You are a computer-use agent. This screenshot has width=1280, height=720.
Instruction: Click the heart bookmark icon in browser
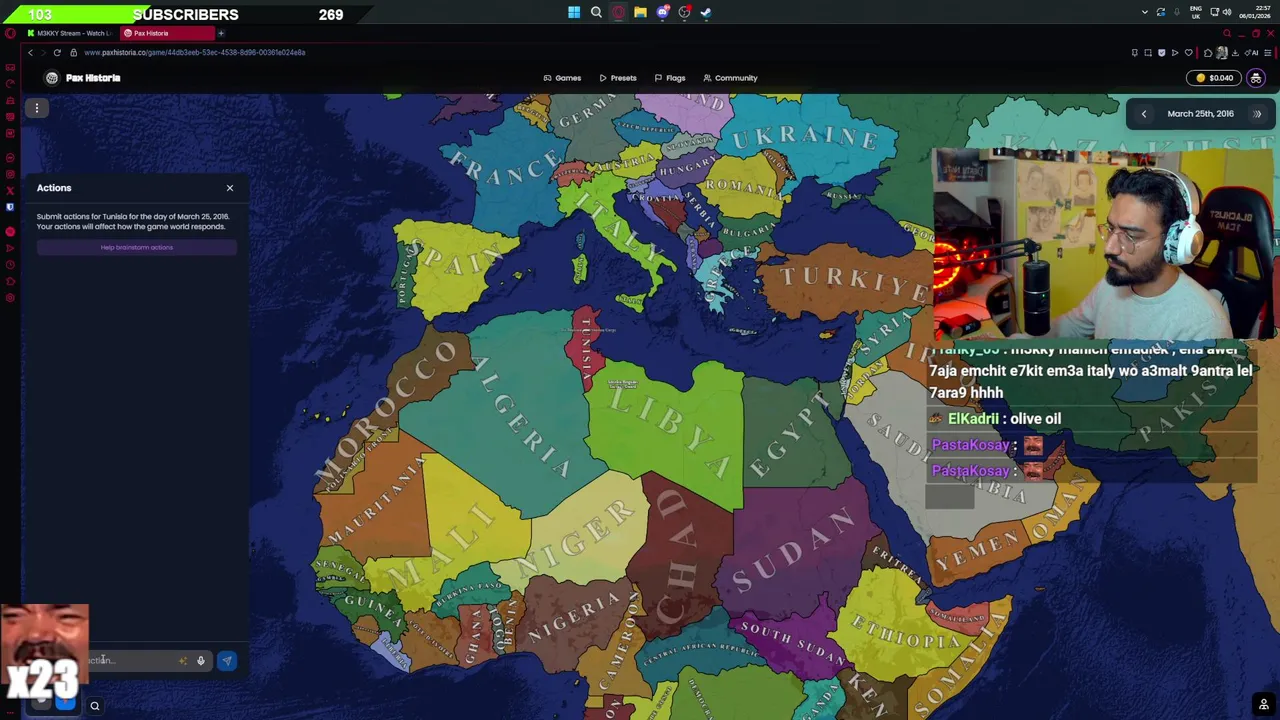coord(1188,53)
